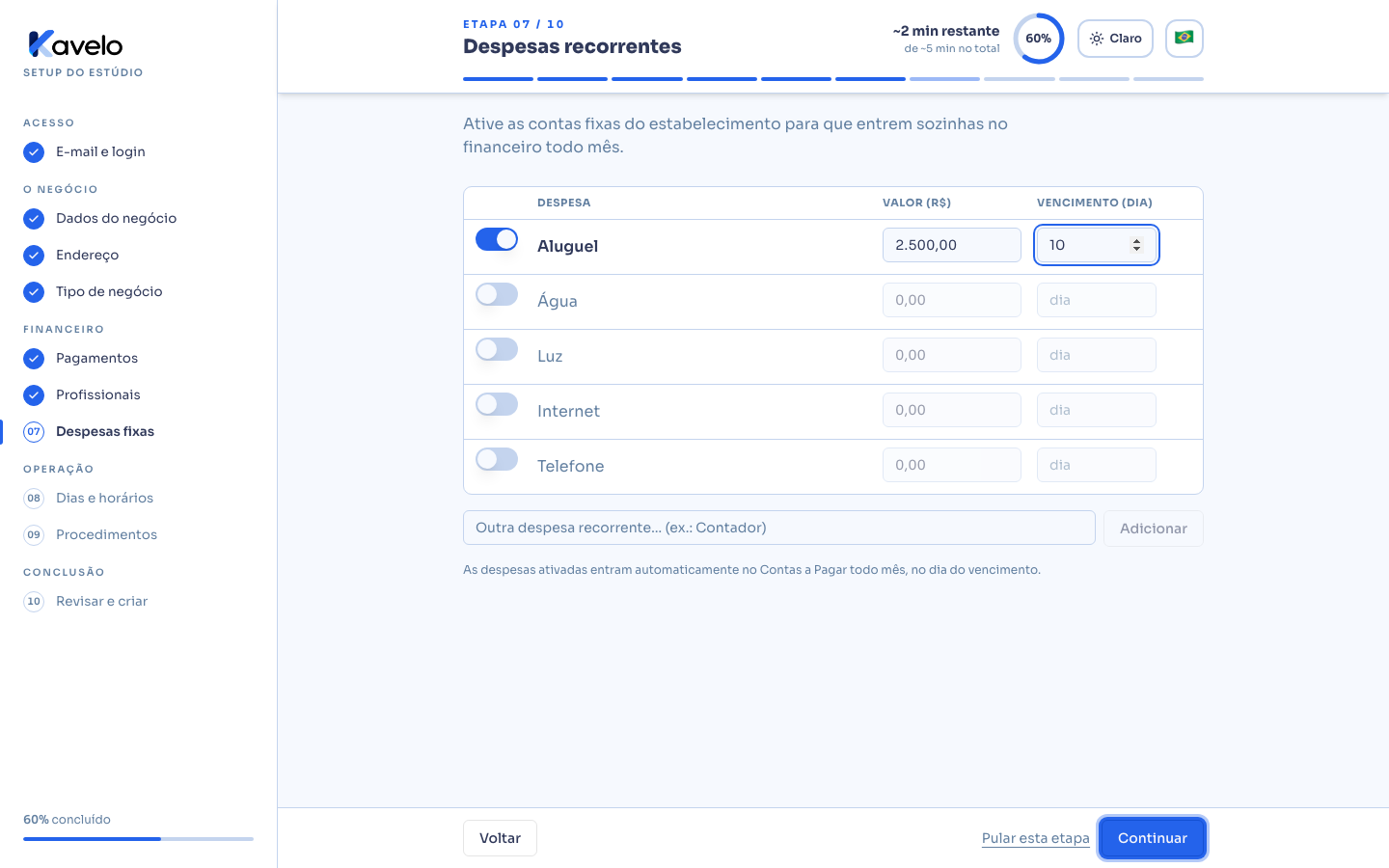
Task: Click the Aluguel due day spinner arrows
Action: 1136,245
